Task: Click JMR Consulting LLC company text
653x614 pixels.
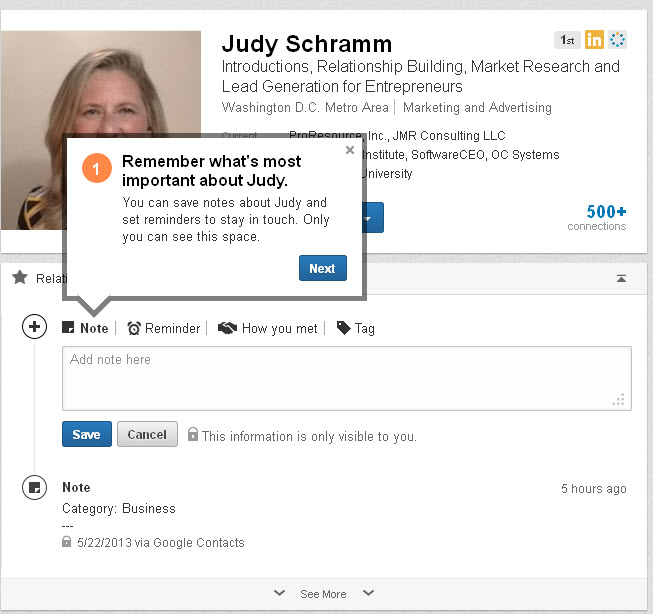Action: point(449,136)
